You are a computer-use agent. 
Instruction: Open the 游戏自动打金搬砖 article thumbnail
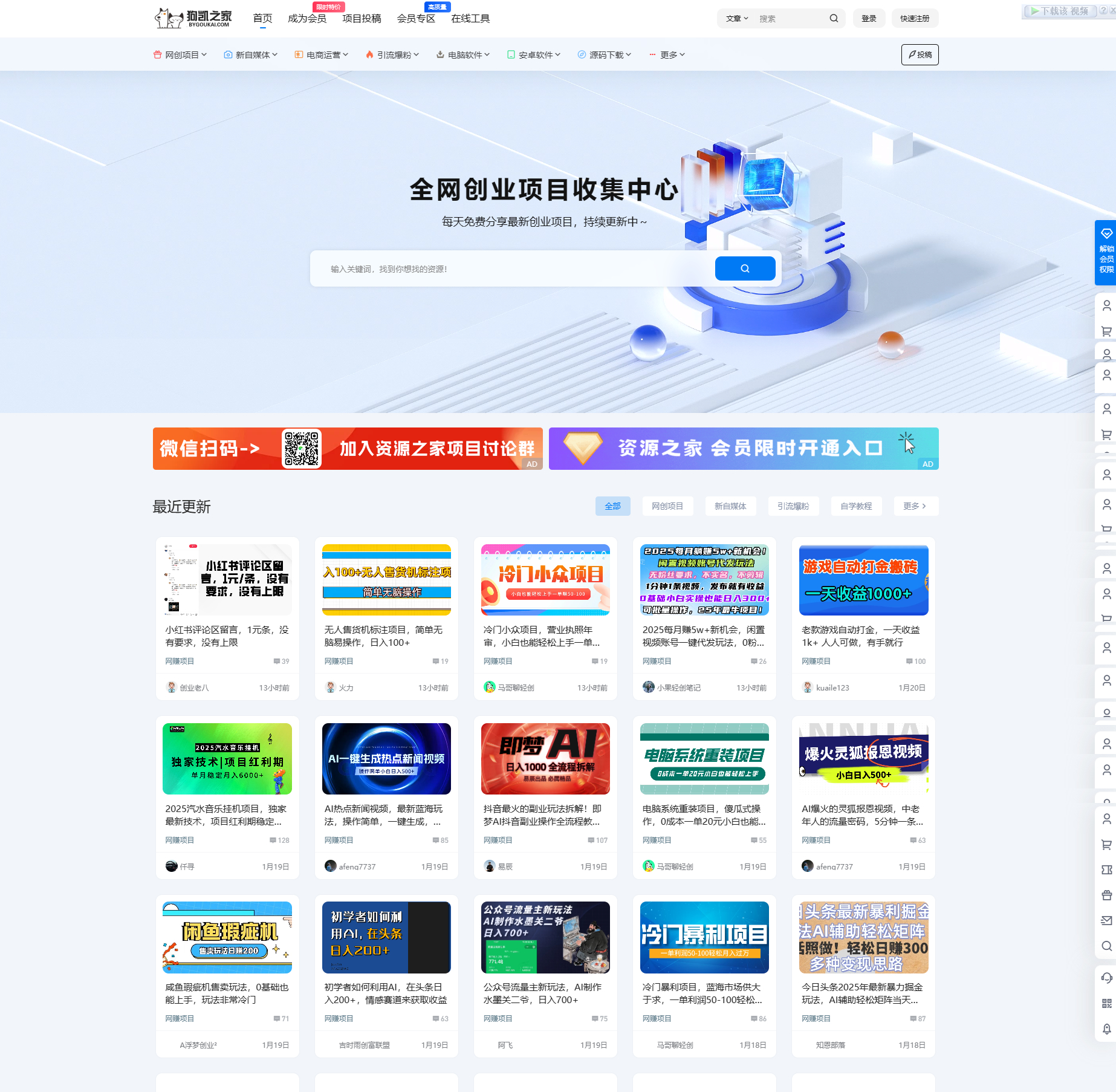coord(863,580)
